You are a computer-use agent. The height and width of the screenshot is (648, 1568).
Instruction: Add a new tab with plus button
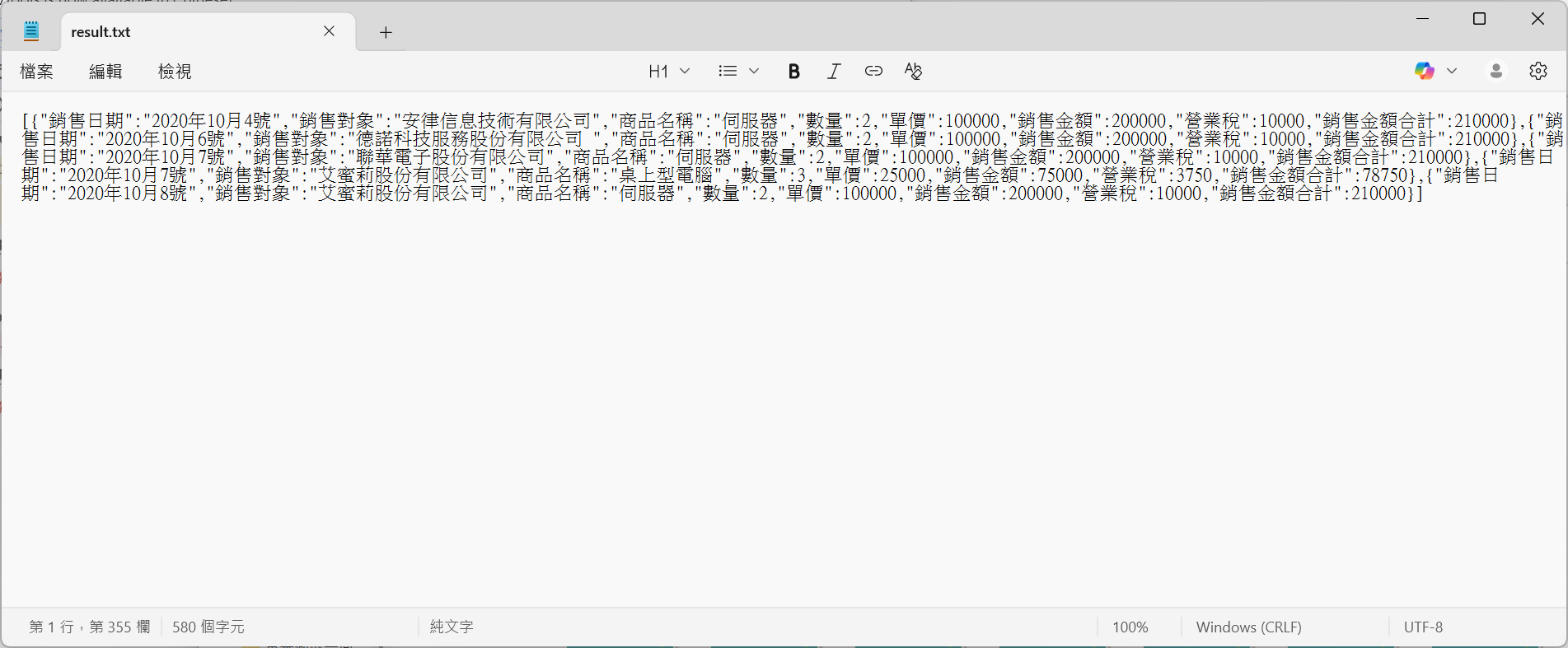(x=386, y=32)
